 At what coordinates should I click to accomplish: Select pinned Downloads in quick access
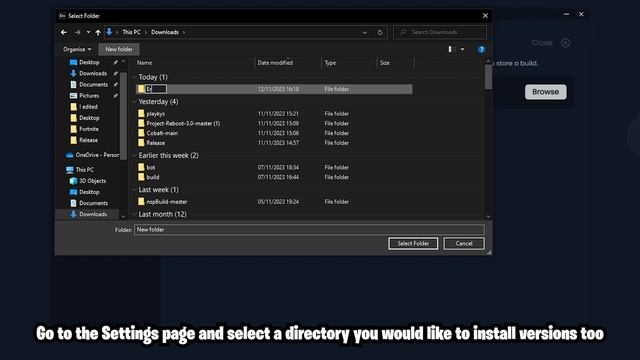click(93, 73)
